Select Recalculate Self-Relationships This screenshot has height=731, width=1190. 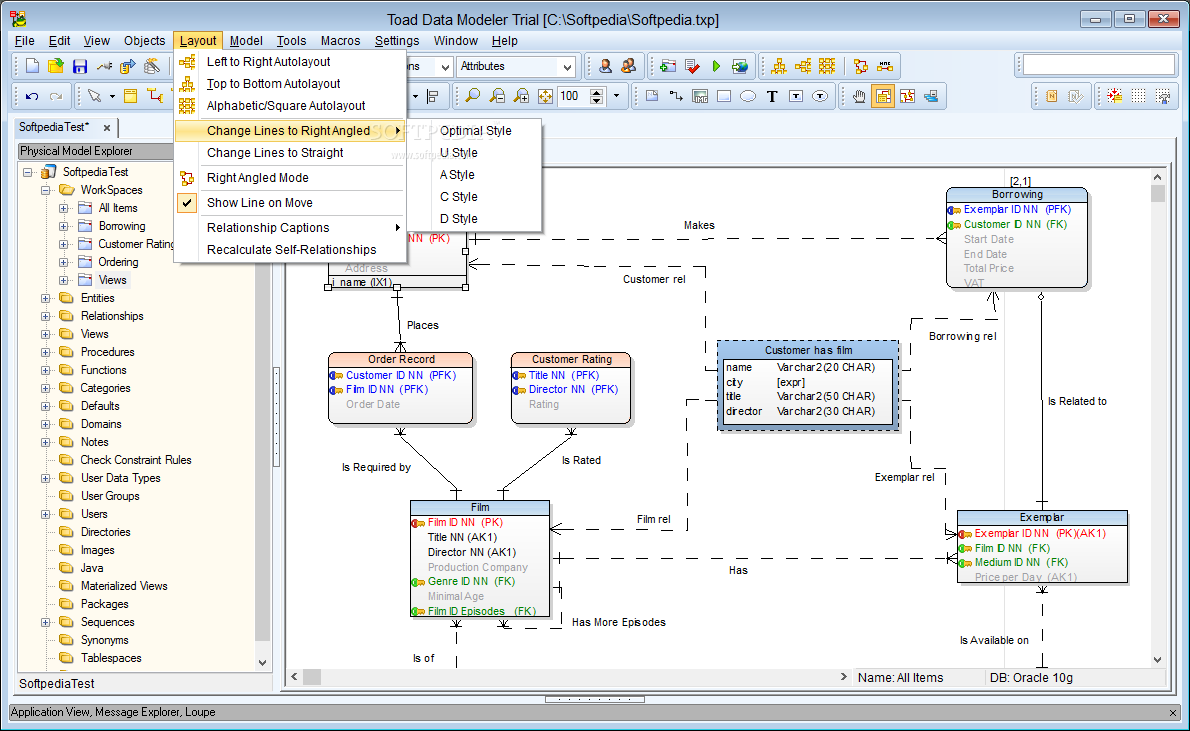[291, 250]
